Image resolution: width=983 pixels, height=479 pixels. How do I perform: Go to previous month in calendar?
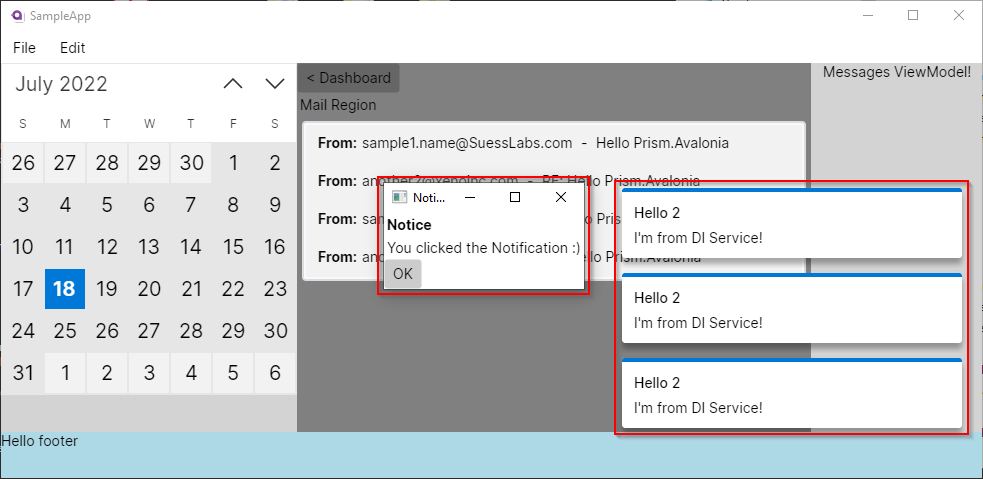click(233, 83)
